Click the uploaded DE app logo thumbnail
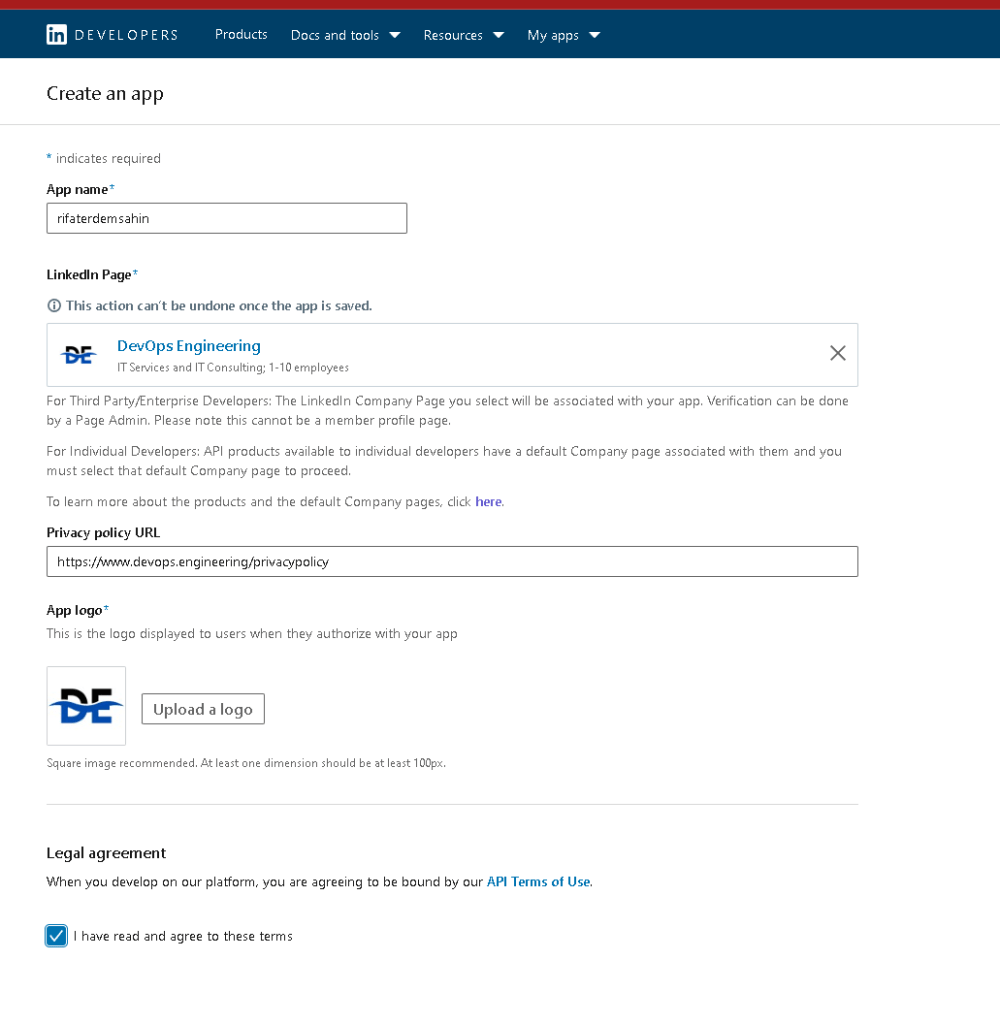The image size is (1000, 1024). [86, 706]
